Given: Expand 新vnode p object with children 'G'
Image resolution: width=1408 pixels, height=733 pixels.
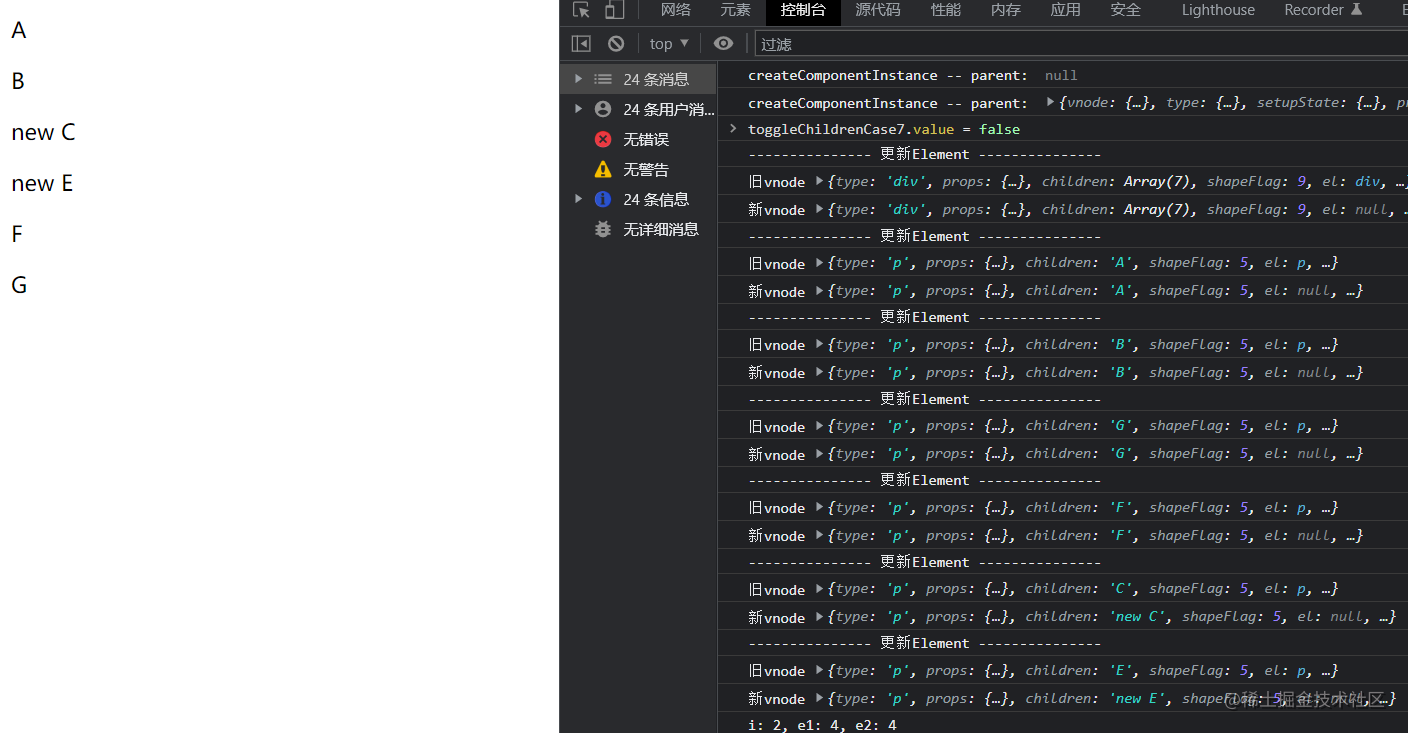Looking at the screenshot, I should point(820,454).
